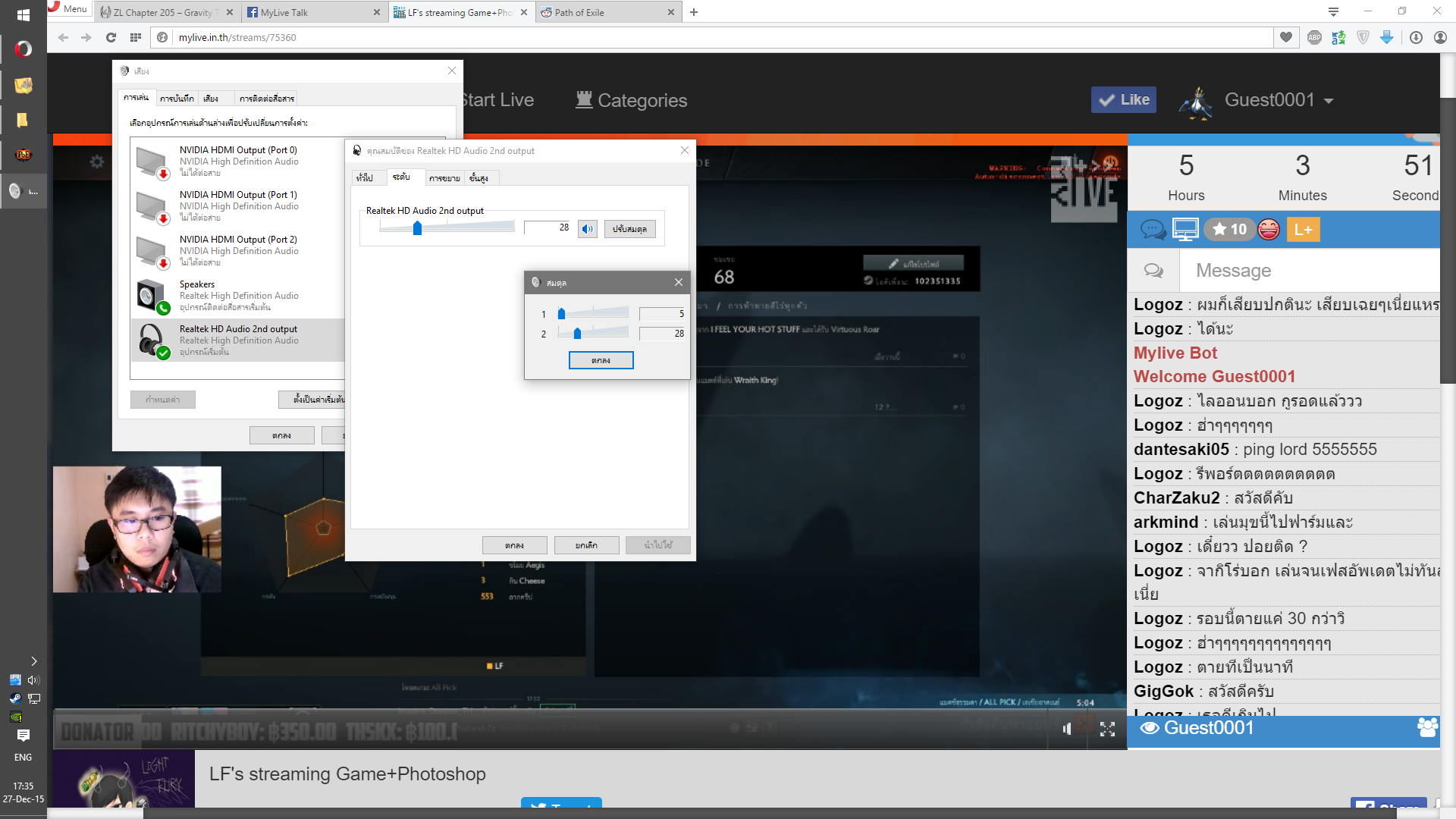Toggle the Like button on

(1123, 99)
